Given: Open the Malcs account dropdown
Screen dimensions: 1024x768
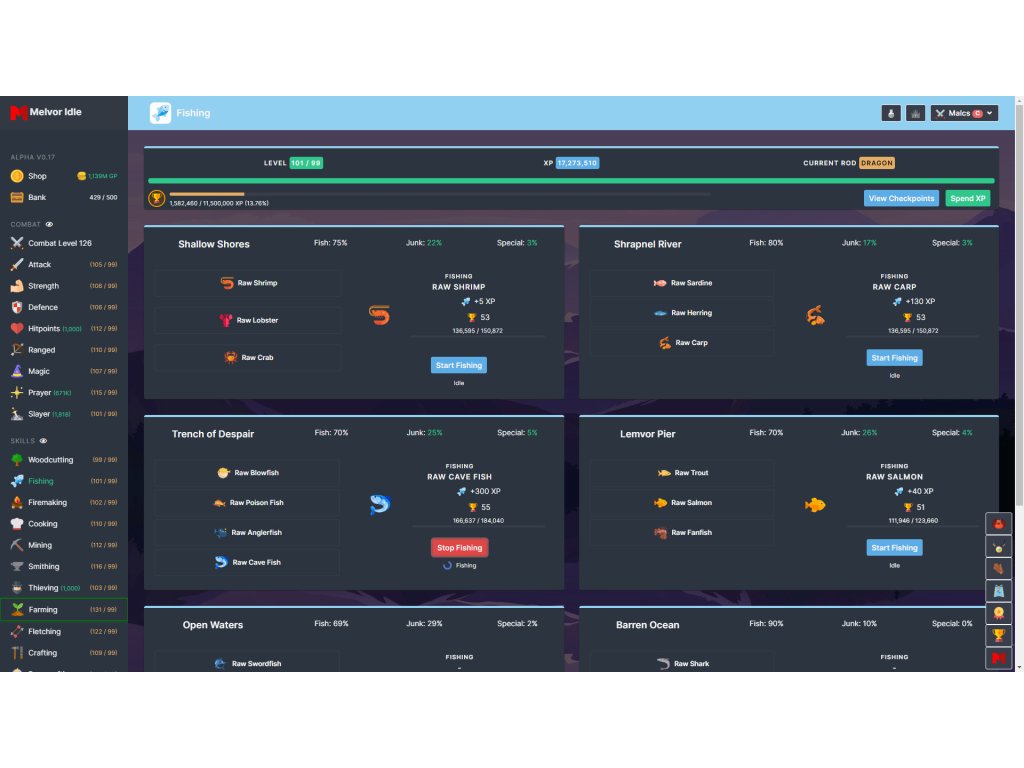Looking at the screenshot, I should click(x=964, y=114).
